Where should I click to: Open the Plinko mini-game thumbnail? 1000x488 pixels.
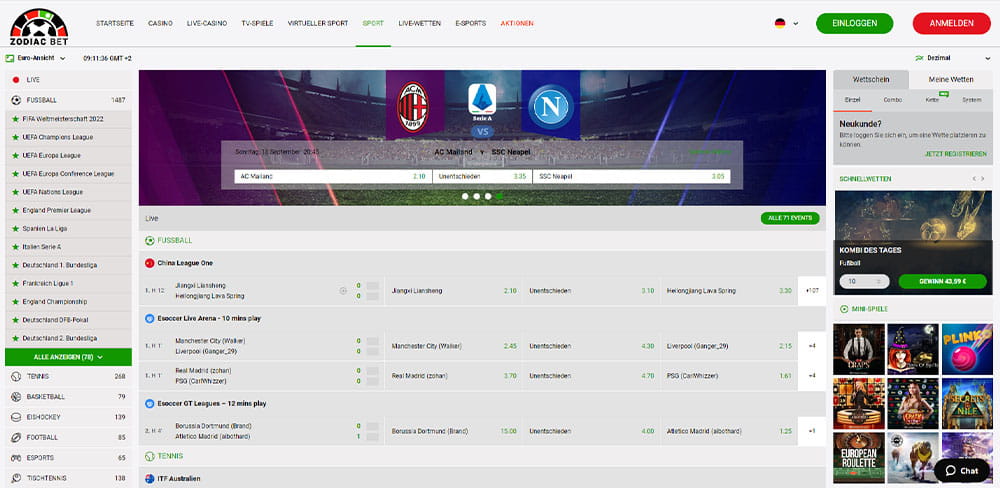(x=967, y=349)
